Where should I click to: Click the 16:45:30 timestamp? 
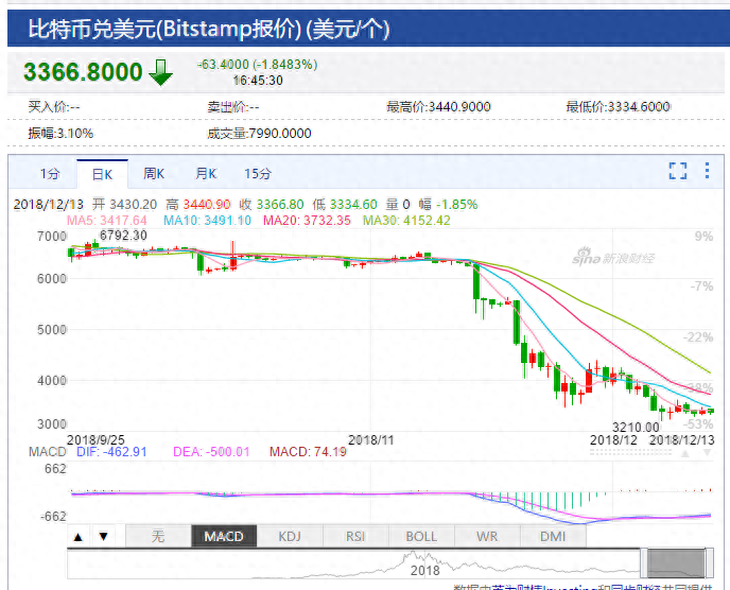pyautogui.click(x=258, y=81)
